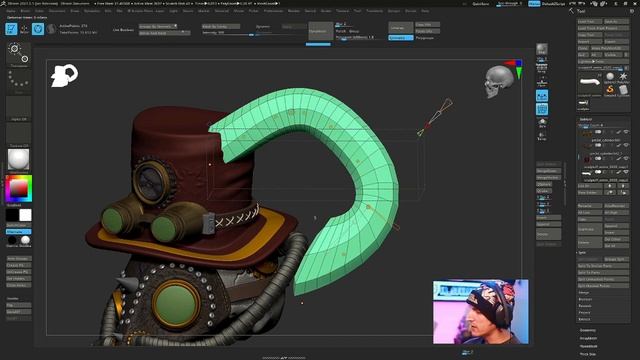Click the Duplicate subtool button
This screenshot has width=640, height=360.
(590, 229)
